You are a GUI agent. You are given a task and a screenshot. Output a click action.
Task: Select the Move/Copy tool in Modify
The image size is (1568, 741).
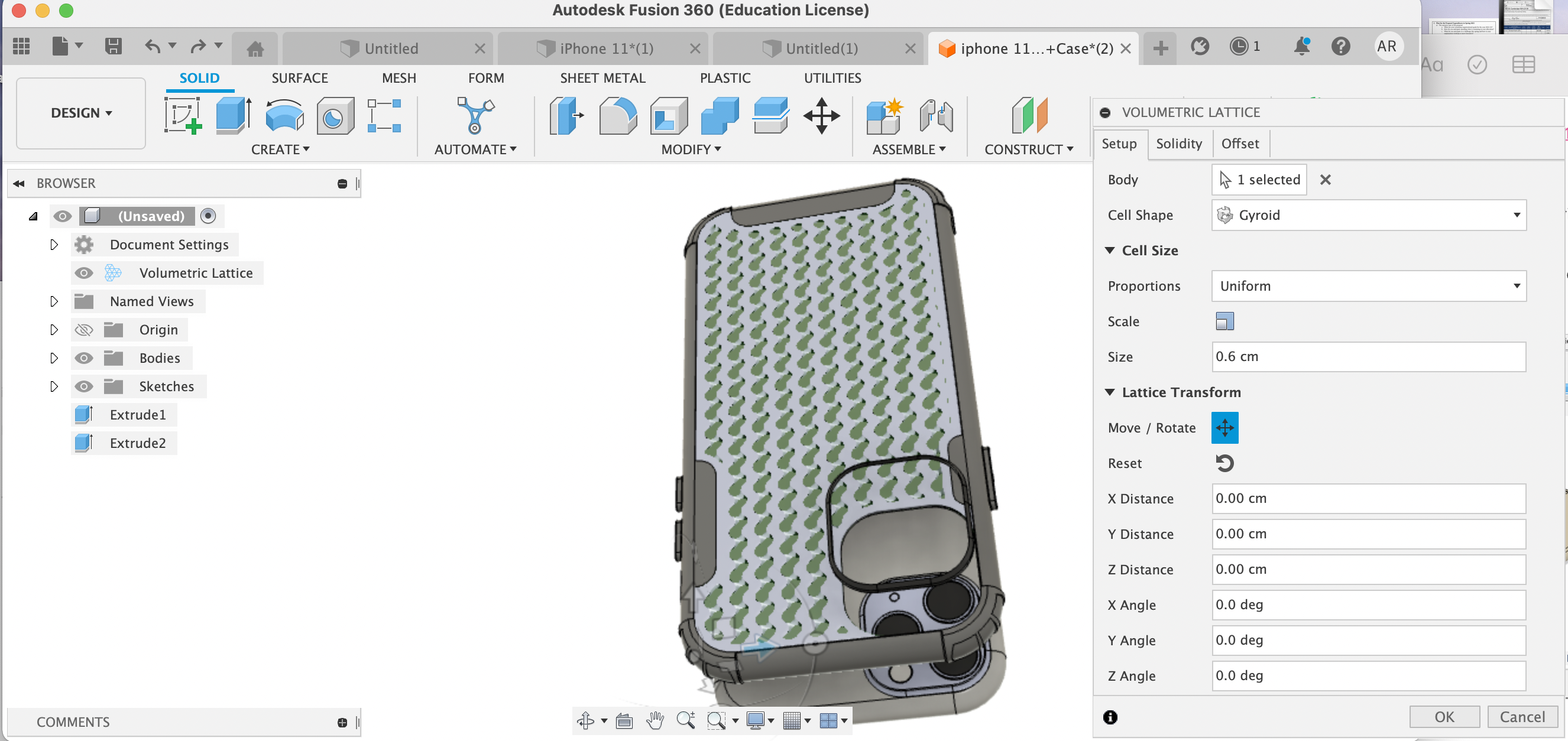[822, 116]
